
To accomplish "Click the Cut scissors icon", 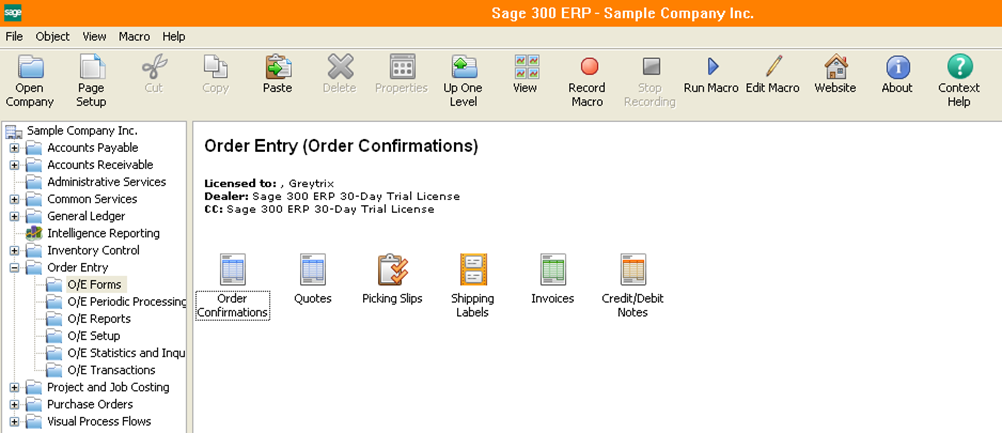I will [153, 66].
